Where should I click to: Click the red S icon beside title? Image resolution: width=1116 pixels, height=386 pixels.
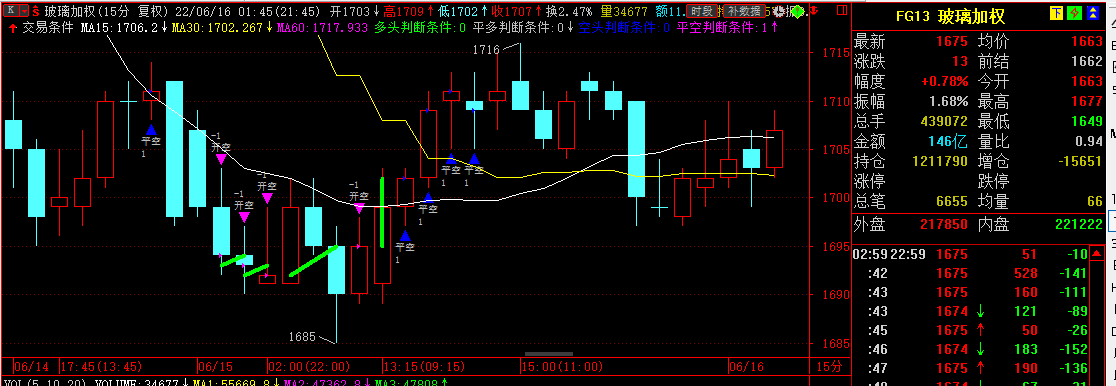click(36, 11)
